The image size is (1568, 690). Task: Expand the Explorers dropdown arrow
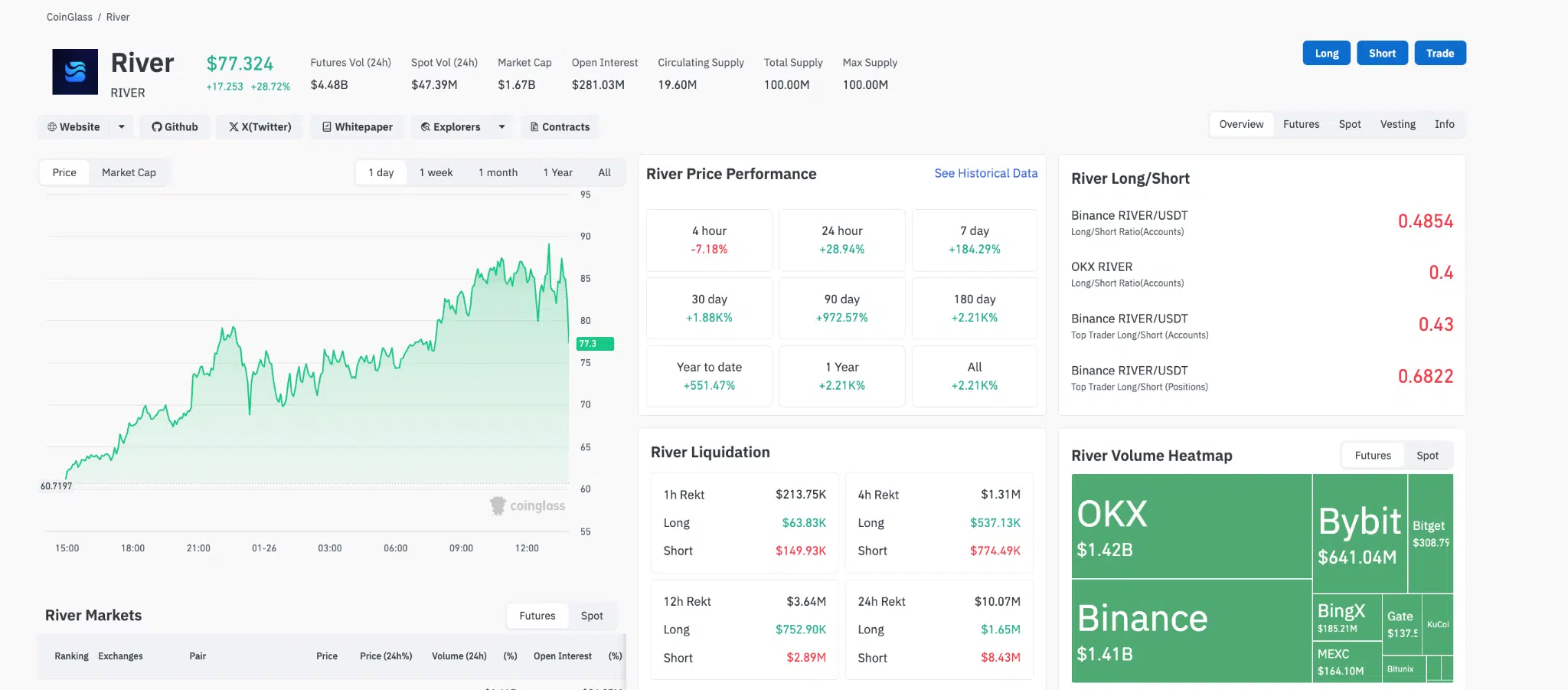[x=501, y=127]
